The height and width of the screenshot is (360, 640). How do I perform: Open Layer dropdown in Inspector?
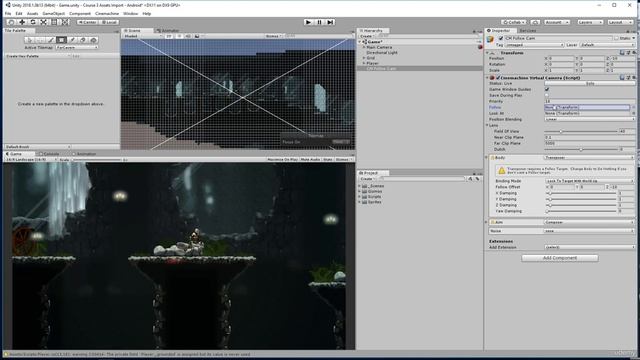click(x=607, y=45)
